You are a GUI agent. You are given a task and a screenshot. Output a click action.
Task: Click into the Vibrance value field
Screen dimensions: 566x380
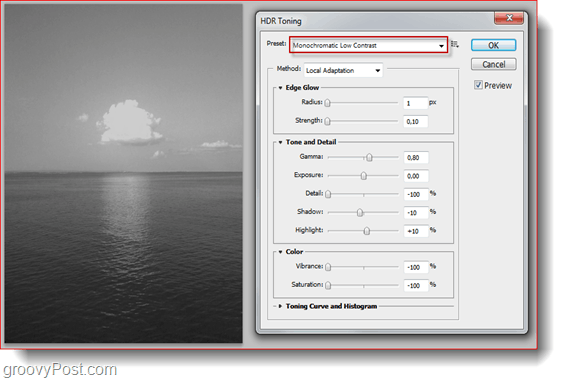click(416, 267)
